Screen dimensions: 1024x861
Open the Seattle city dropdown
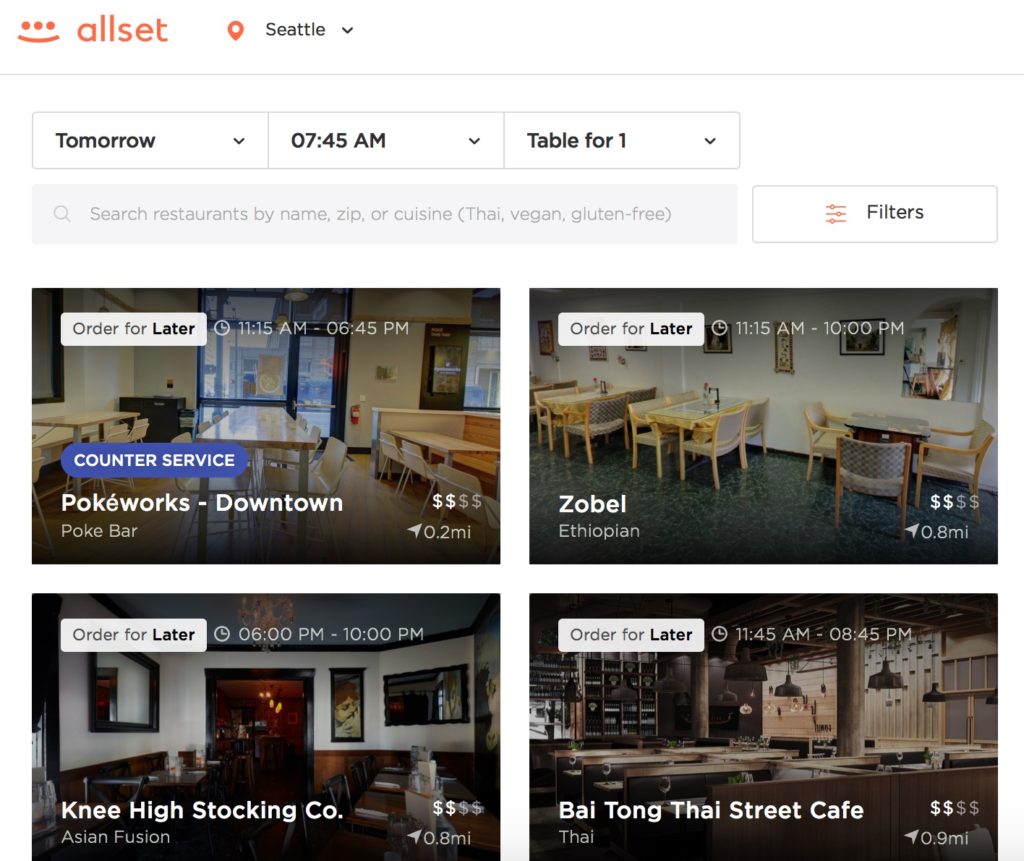[309, 30]
